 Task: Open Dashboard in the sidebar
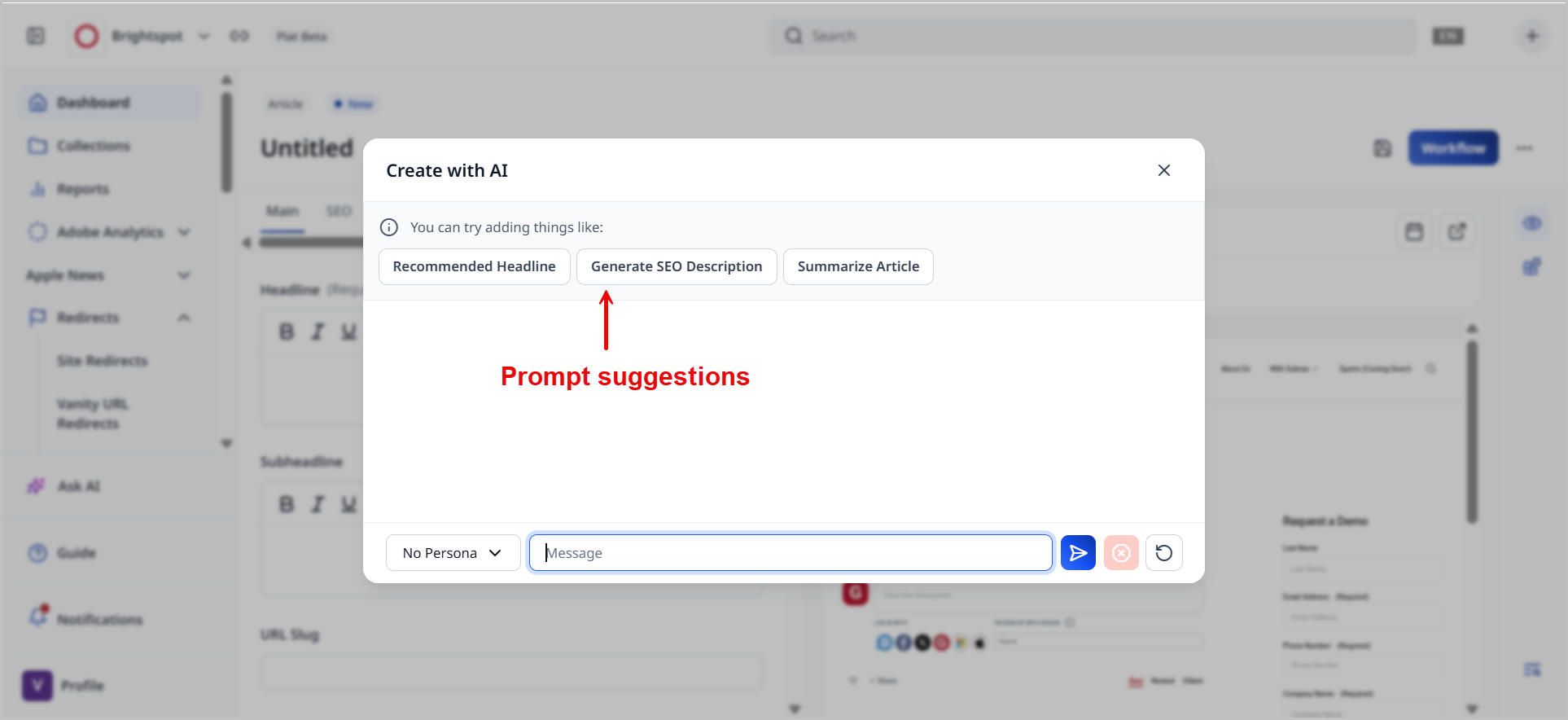pyautogui.click(x=93, y=103)
